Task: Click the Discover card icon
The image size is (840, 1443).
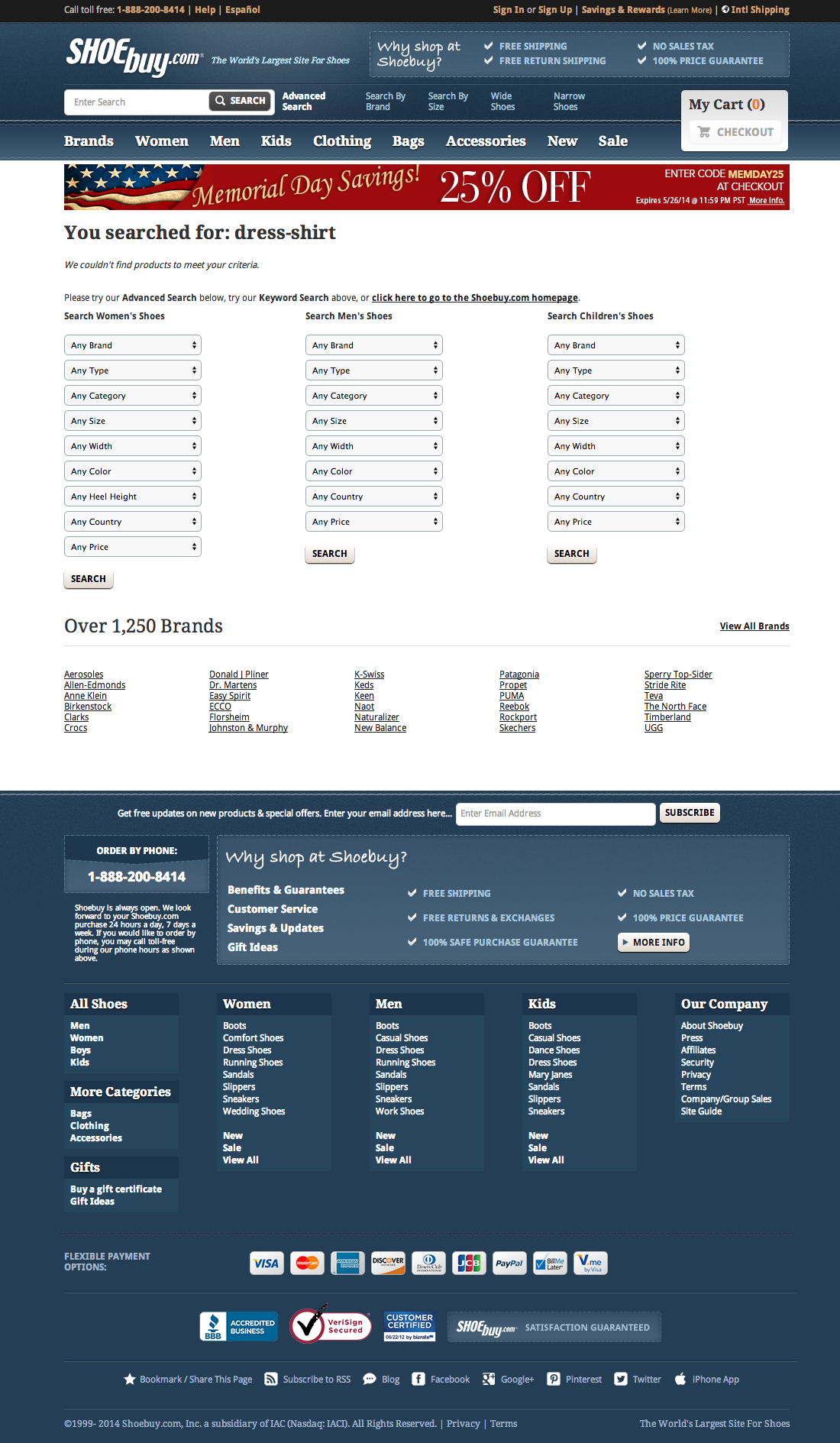Action: click(389, 1263)
